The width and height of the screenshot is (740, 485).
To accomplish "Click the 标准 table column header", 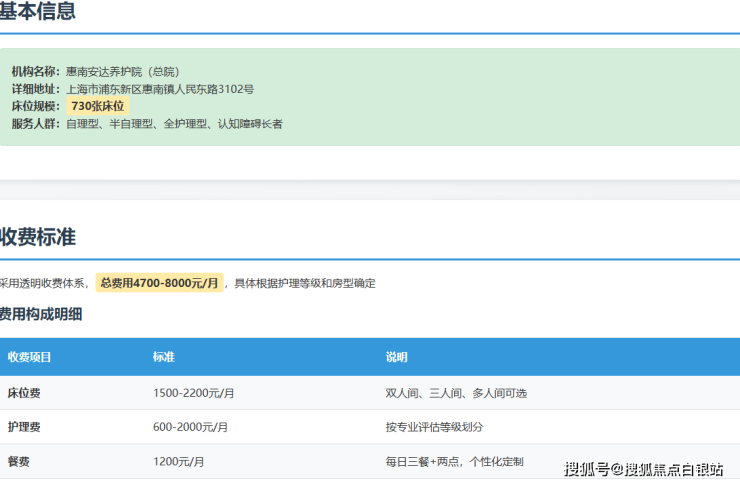I will pyautogui.click(x=164, y=357).
